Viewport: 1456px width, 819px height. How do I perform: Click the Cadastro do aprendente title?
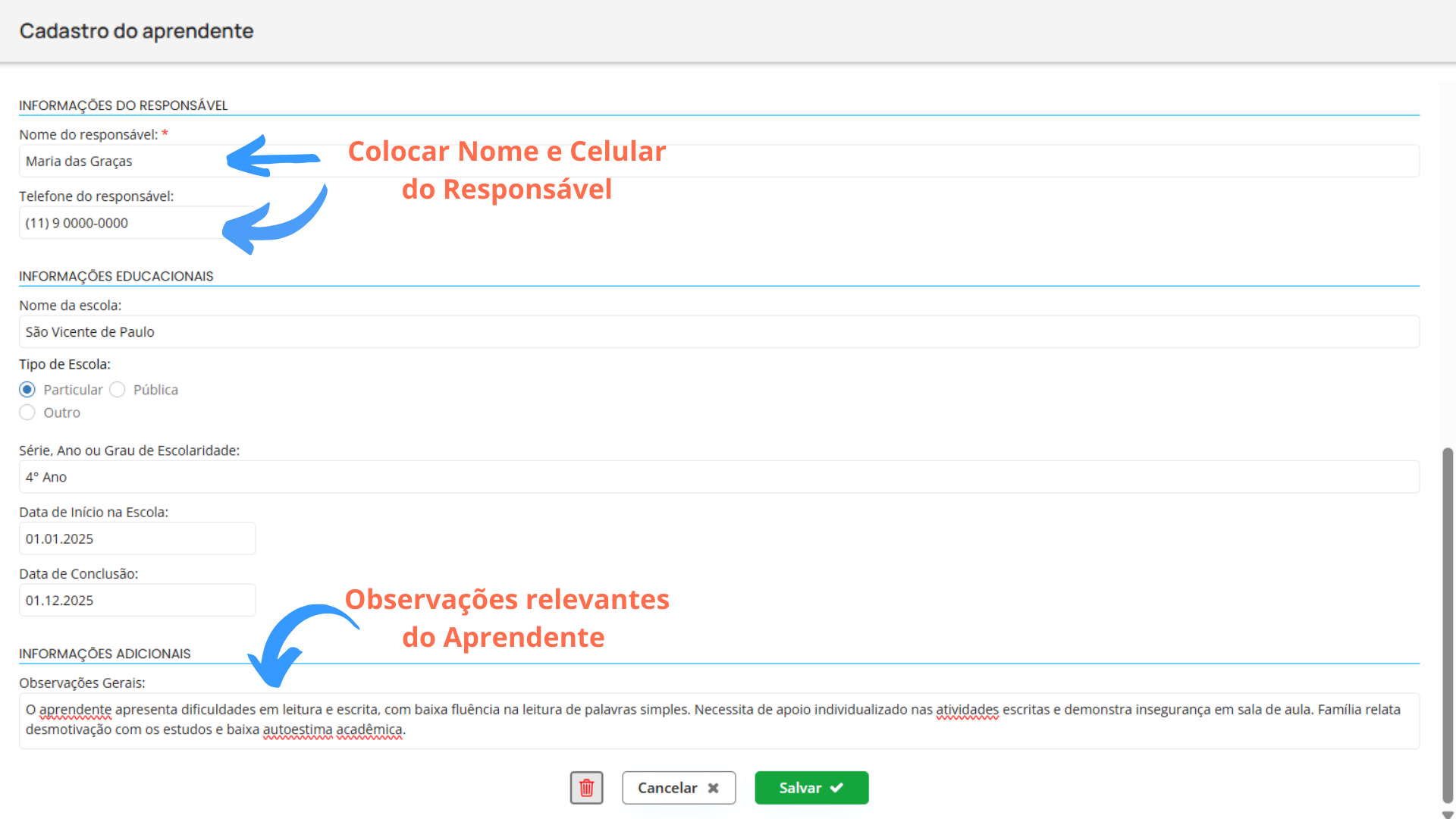tap(136, 31)
